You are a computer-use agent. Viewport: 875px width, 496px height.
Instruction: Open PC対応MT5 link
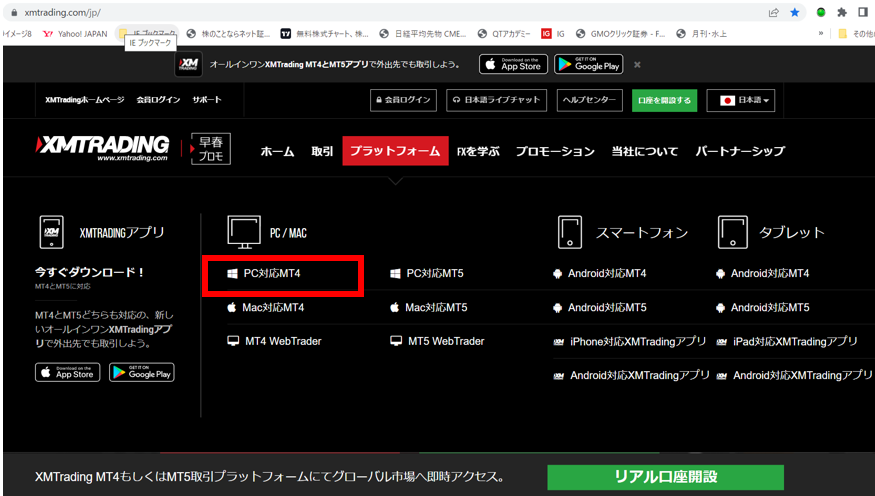(x=427, y=273)
